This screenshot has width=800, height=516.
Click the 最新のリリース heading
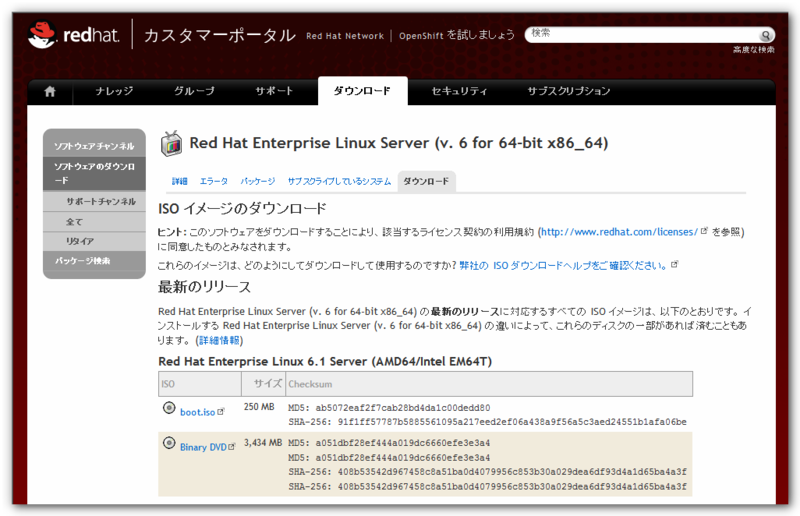(205, 287)
